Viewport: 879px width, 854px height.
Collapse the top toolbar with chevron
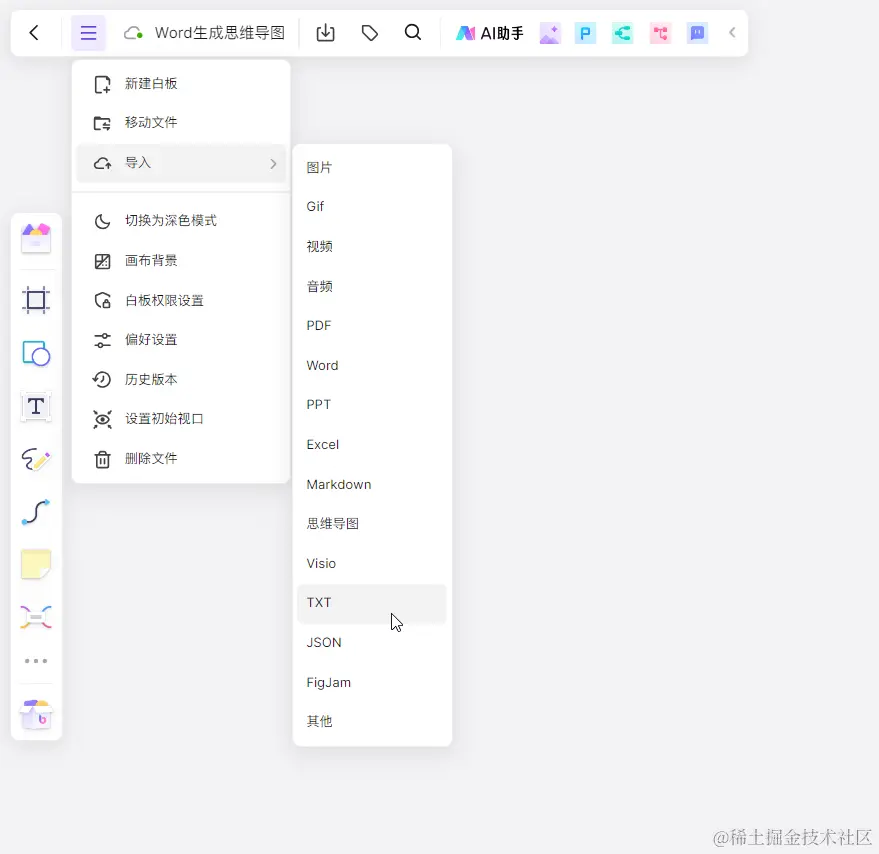point(732,33)
